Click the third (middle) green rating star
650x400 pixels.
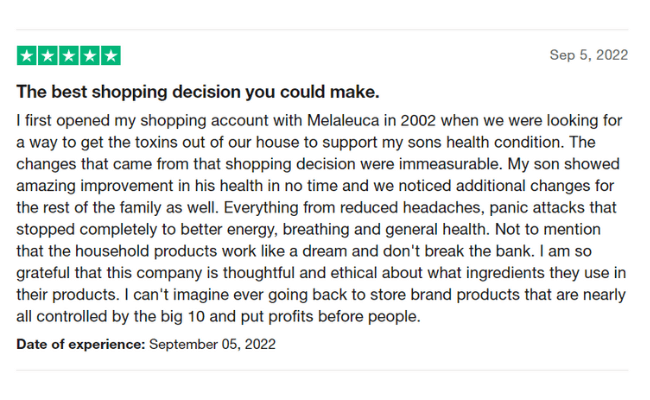(x=69, y=56)
